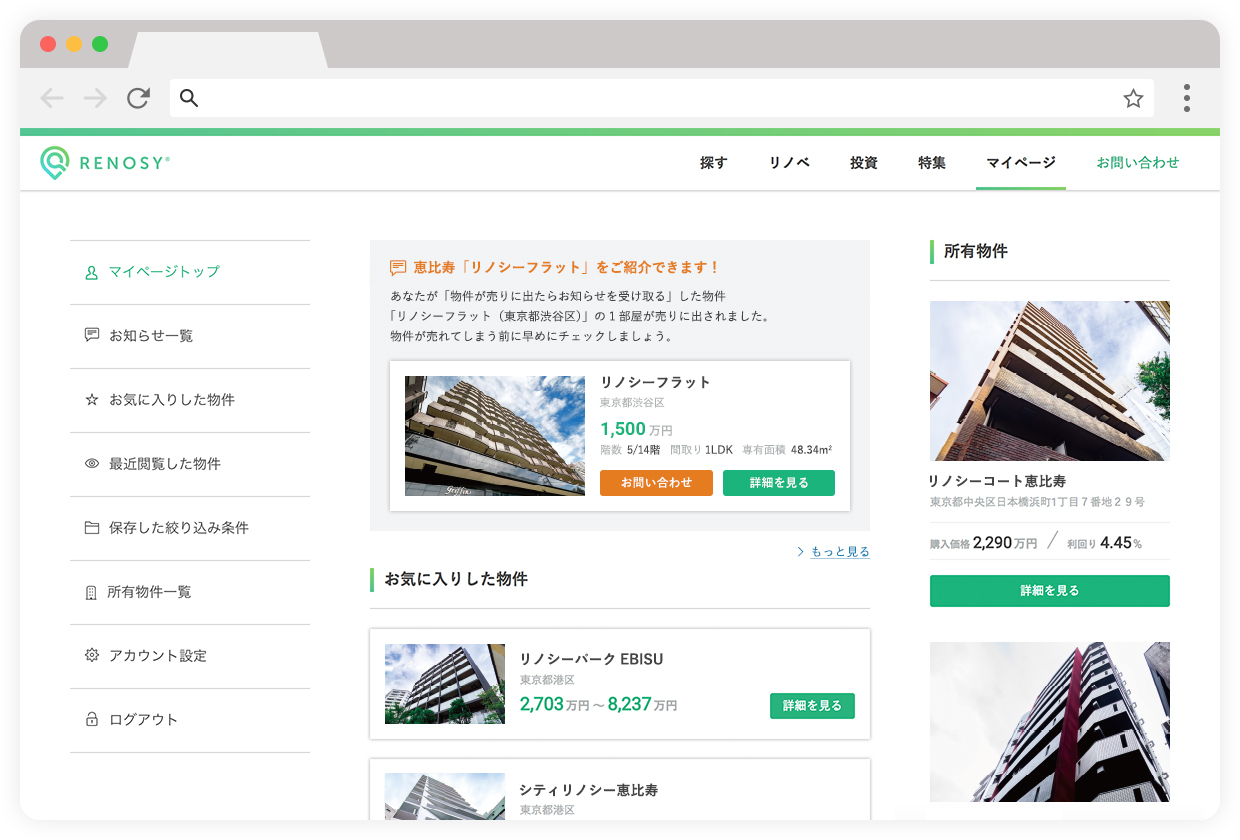
Task: Reload the page with refresh icon
Action: point(138,98)
